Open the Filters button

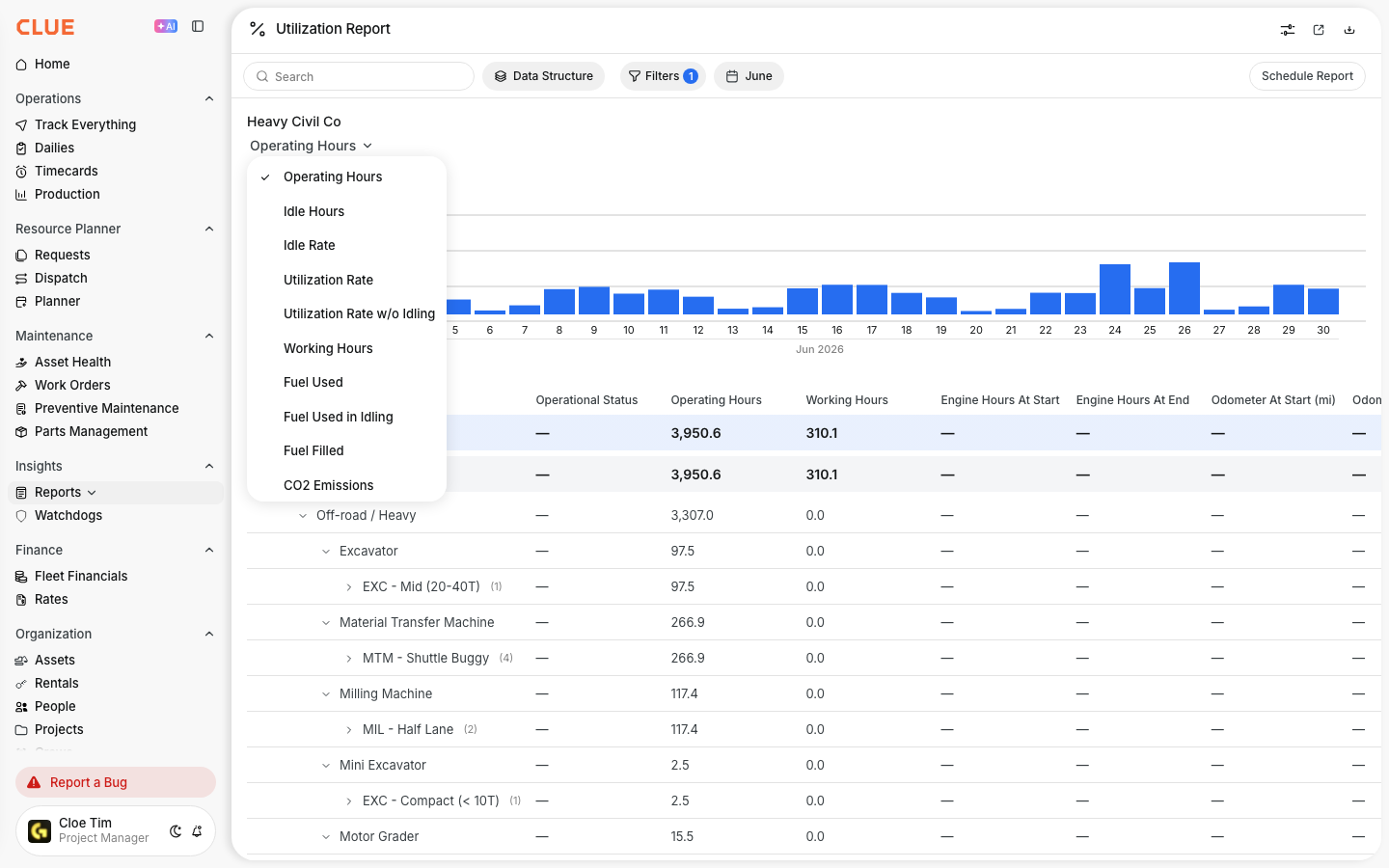(663, 76)
